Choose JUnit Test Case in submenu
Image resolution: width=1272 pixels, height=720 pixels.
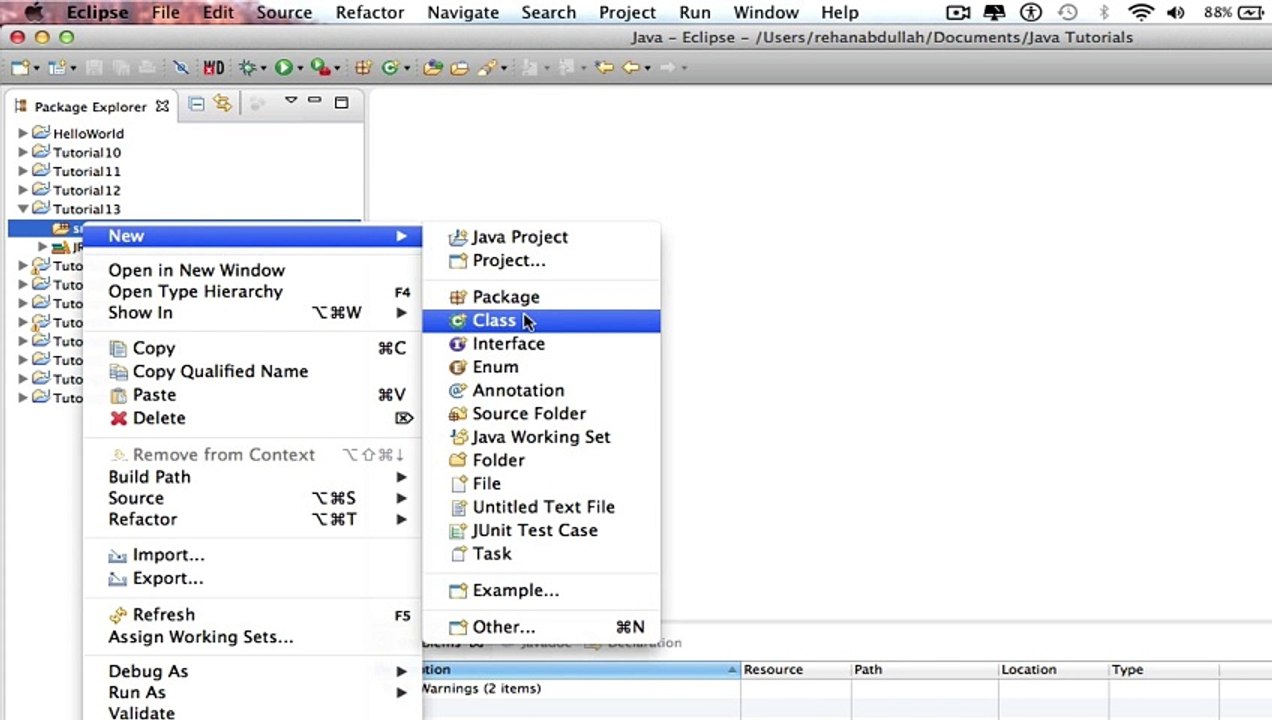(x=541, y=530)
